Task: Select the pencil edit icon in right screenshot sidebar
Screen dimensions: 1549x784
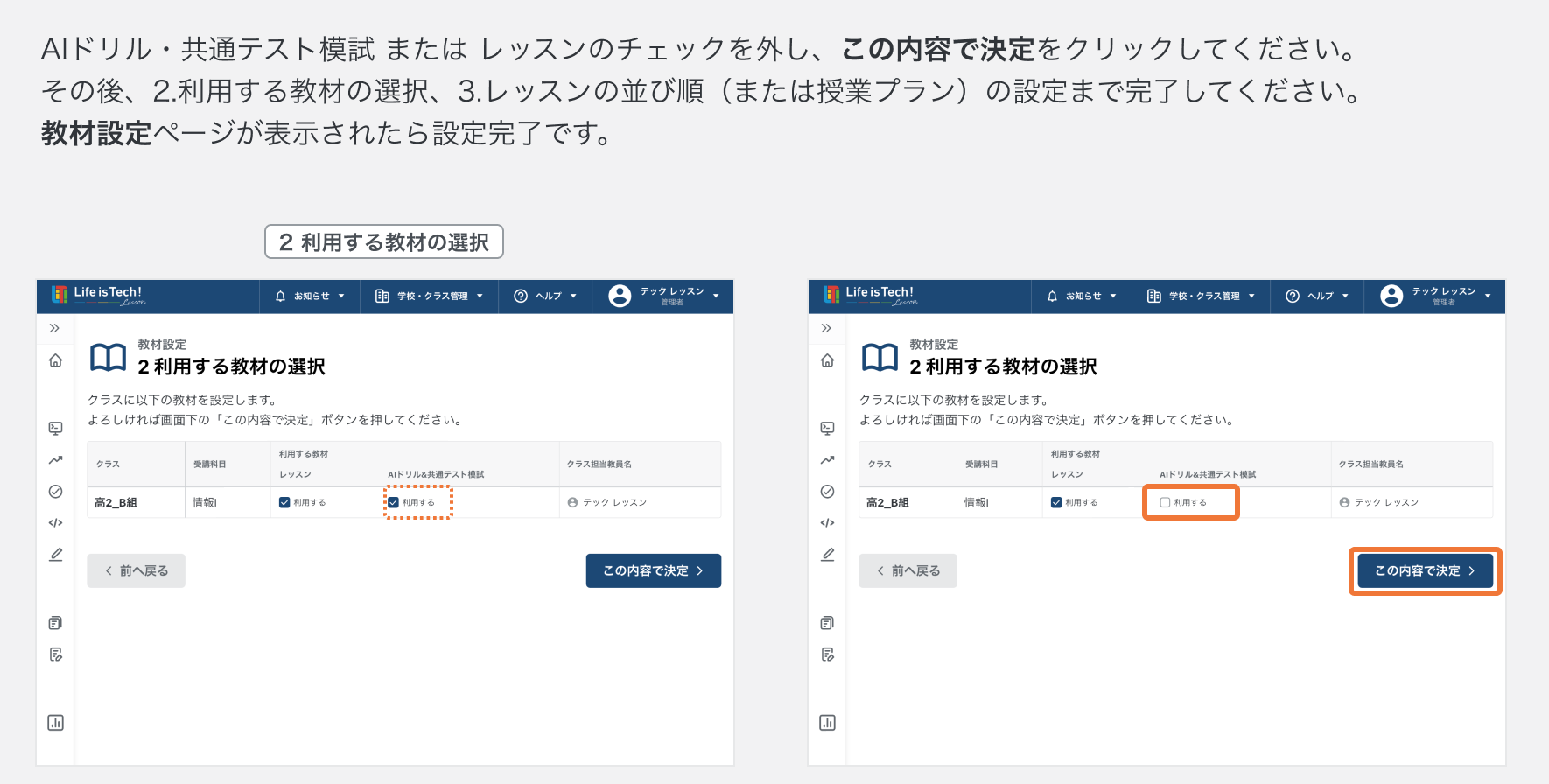Action: pyautogui.click(x=827, y=555)
